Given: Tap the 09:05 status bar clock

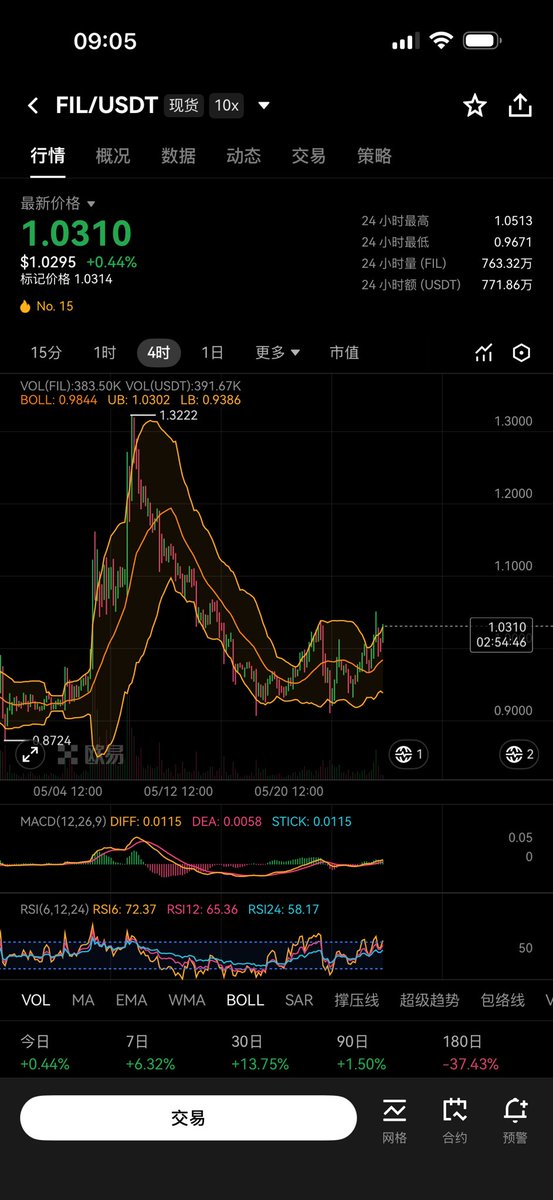Looking at the screenshot, I should 105,41.
